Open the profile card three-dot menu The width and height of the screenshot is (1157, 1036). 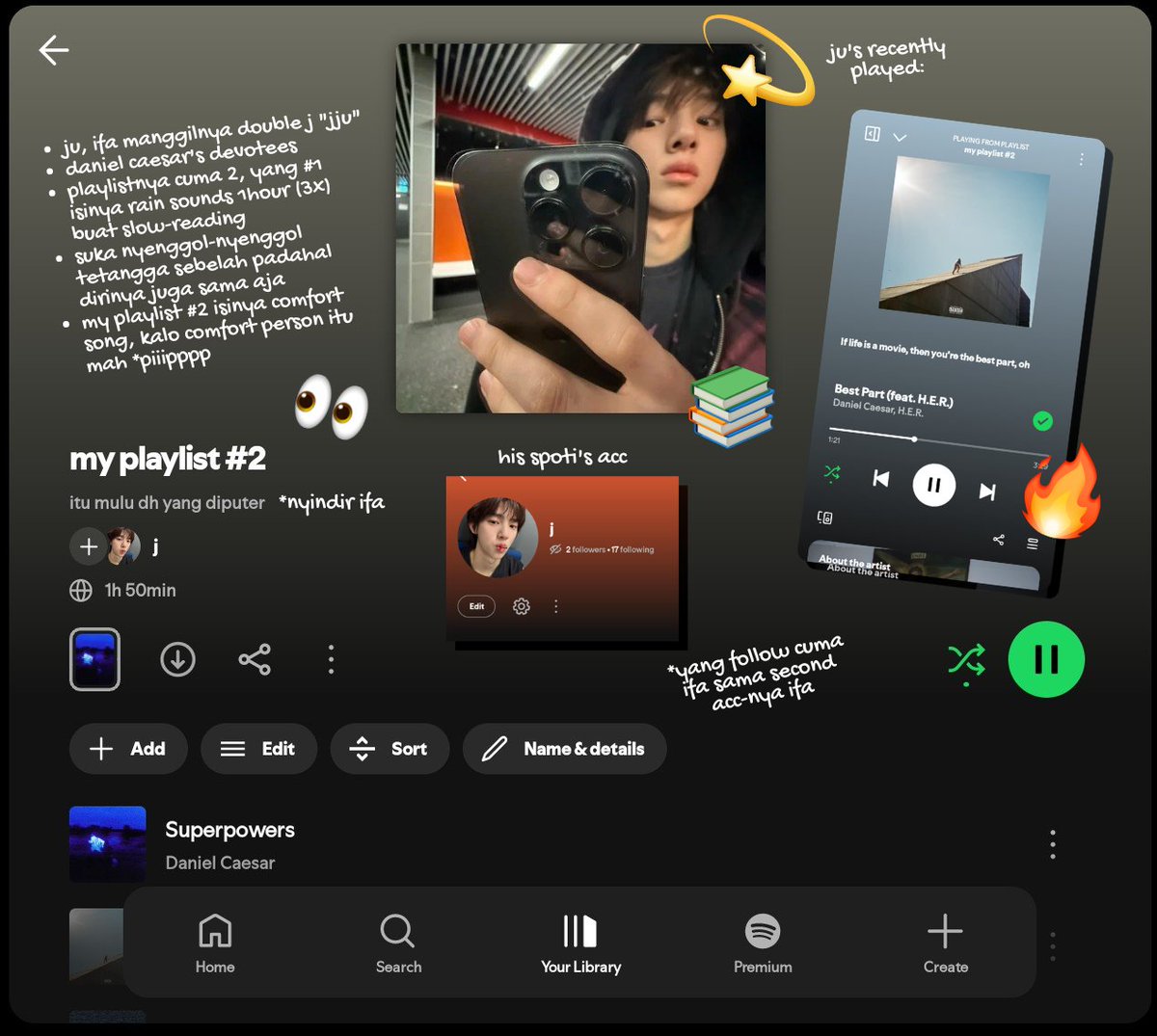pos(555,606)
